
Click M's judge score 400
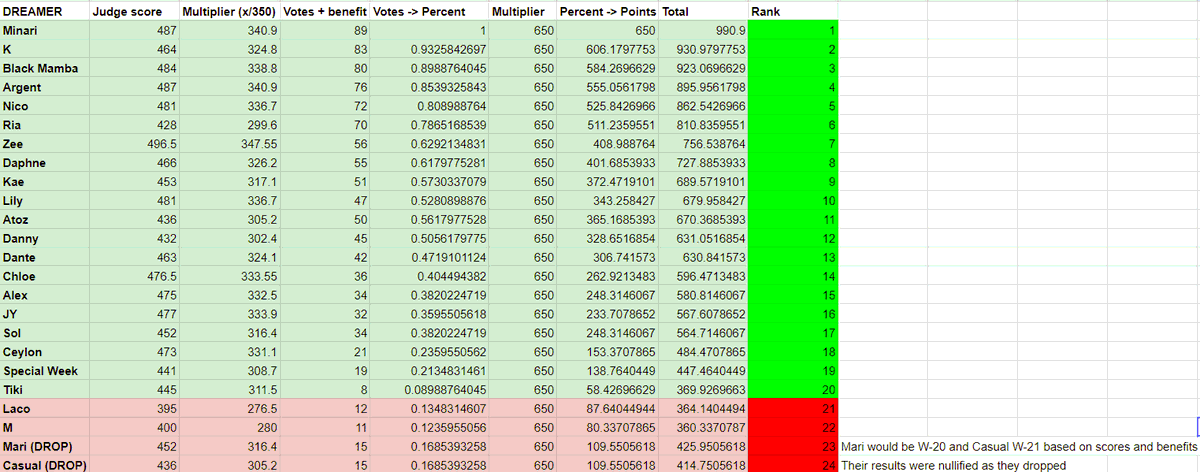[135, 430]
